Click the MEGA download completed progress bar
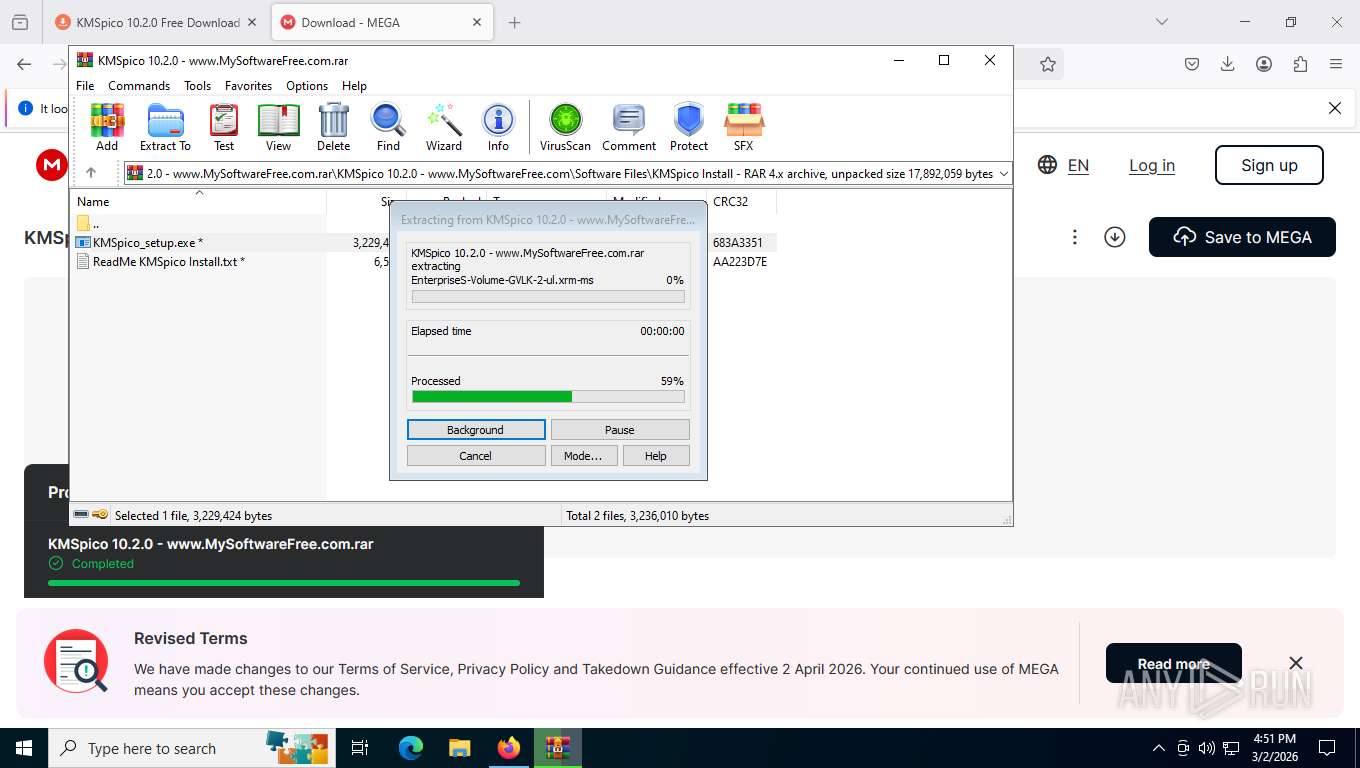This screenshot has width=1360, height=768. pyautogui.click(x=284, y=582)
